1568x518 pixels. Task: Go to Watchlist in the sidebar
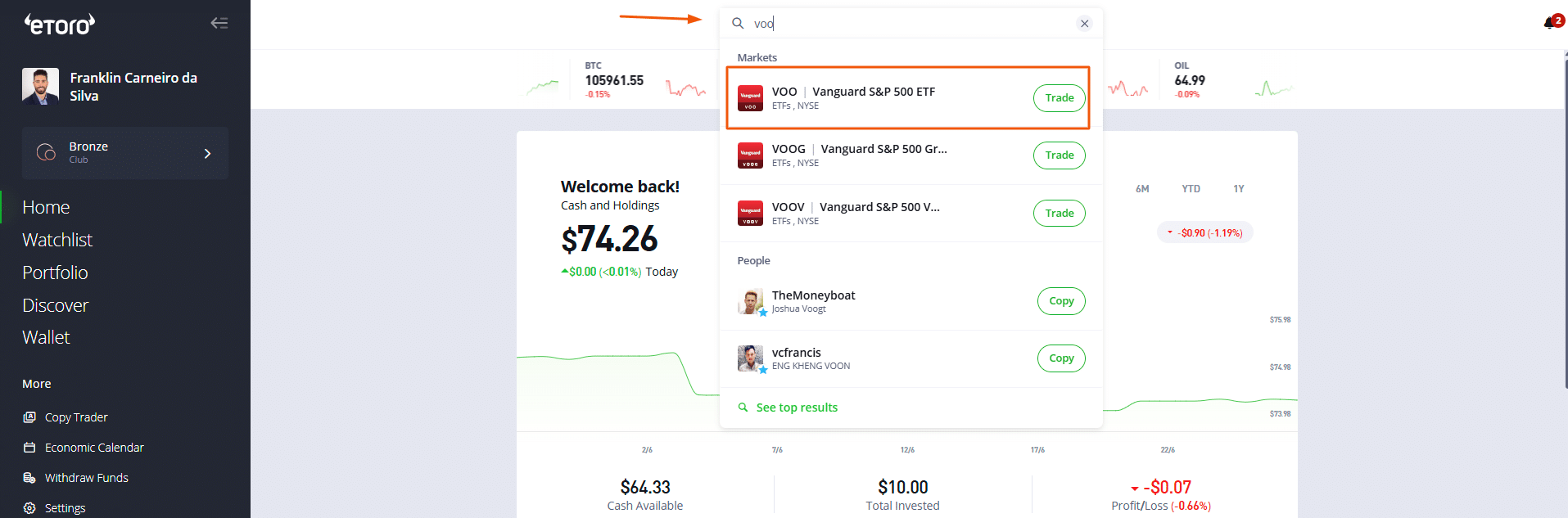(x=57, y=240)
